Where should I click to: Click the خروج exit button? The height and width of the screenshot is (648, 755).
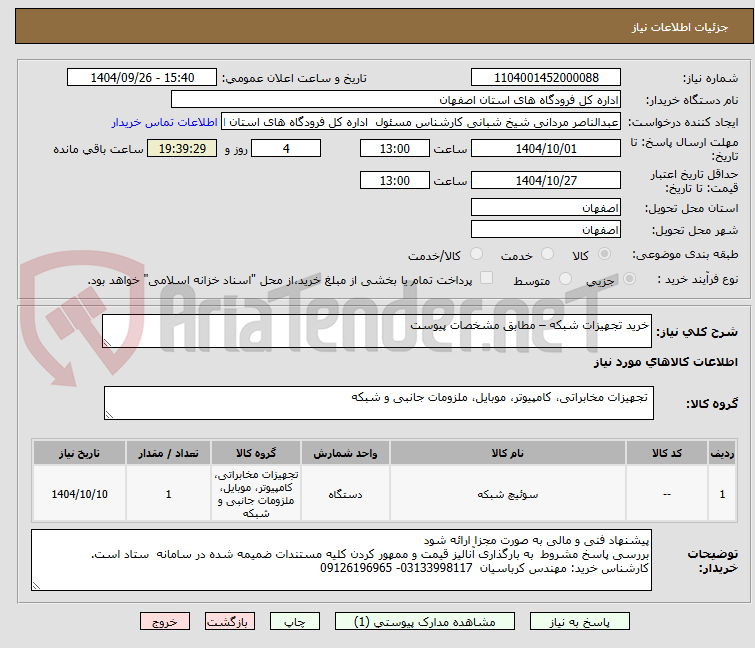(165, 622)
